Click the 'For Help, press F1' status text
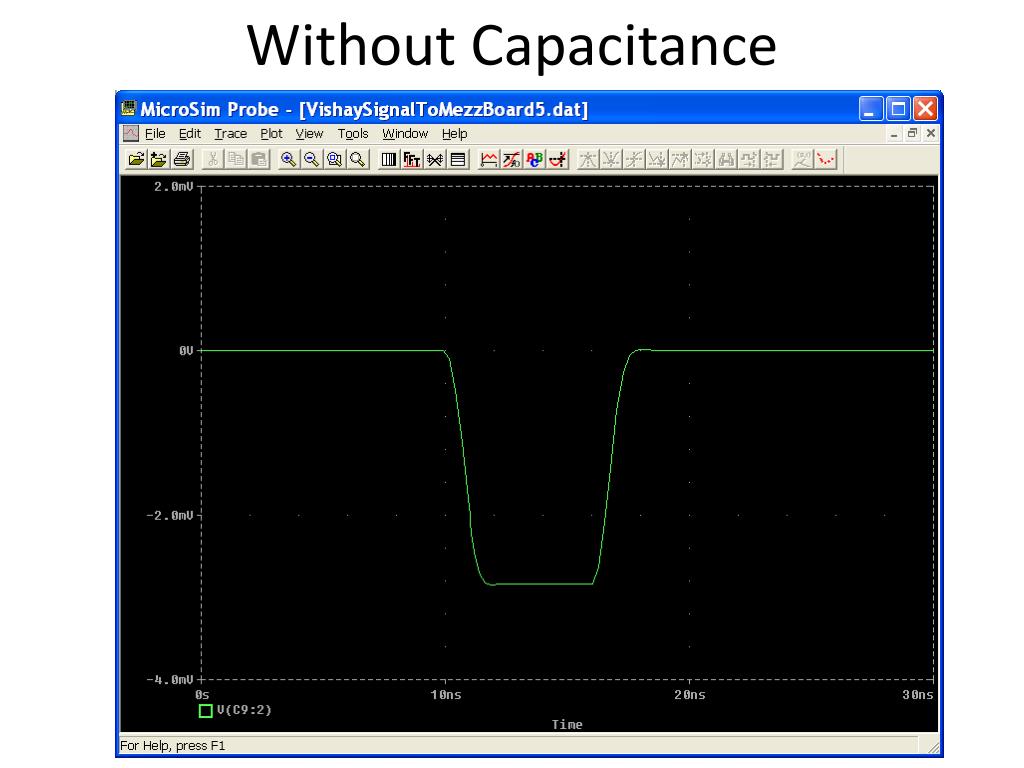 tap(172, 746)
